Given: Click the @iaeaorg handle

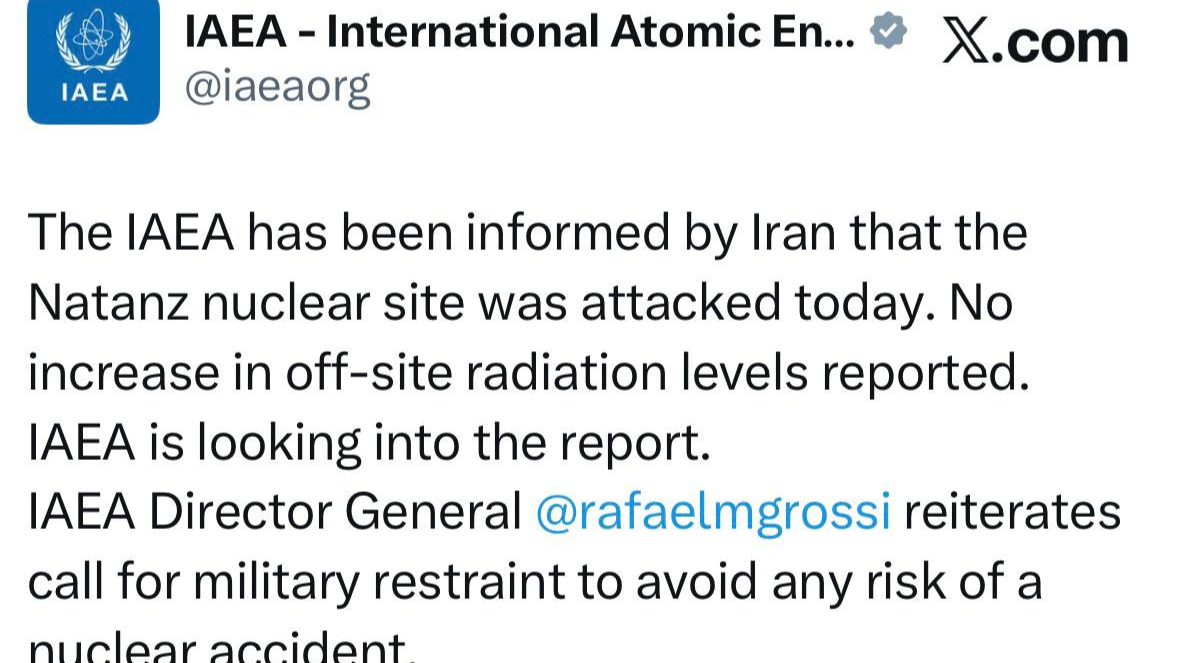Looking at the screenshot, I should [x=277, y=88].
